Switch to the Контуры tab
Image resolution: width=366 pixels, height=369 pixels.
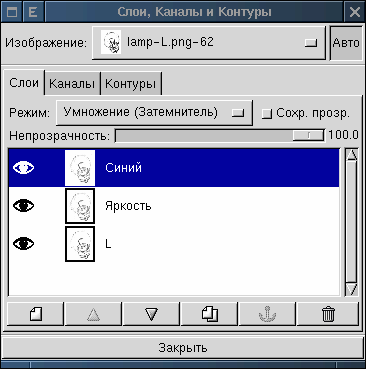coord(131,84)
